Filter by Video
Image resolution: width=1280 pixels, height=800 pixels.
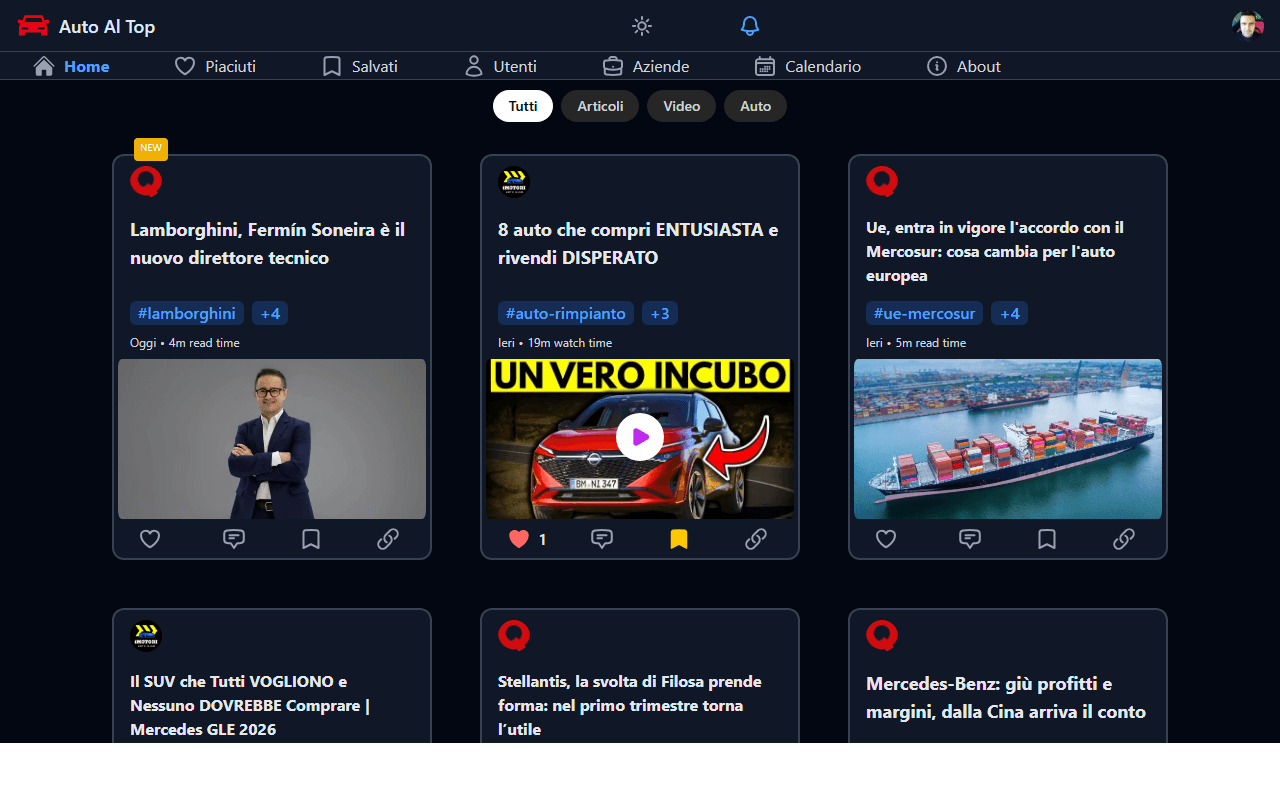coord(682,106)
